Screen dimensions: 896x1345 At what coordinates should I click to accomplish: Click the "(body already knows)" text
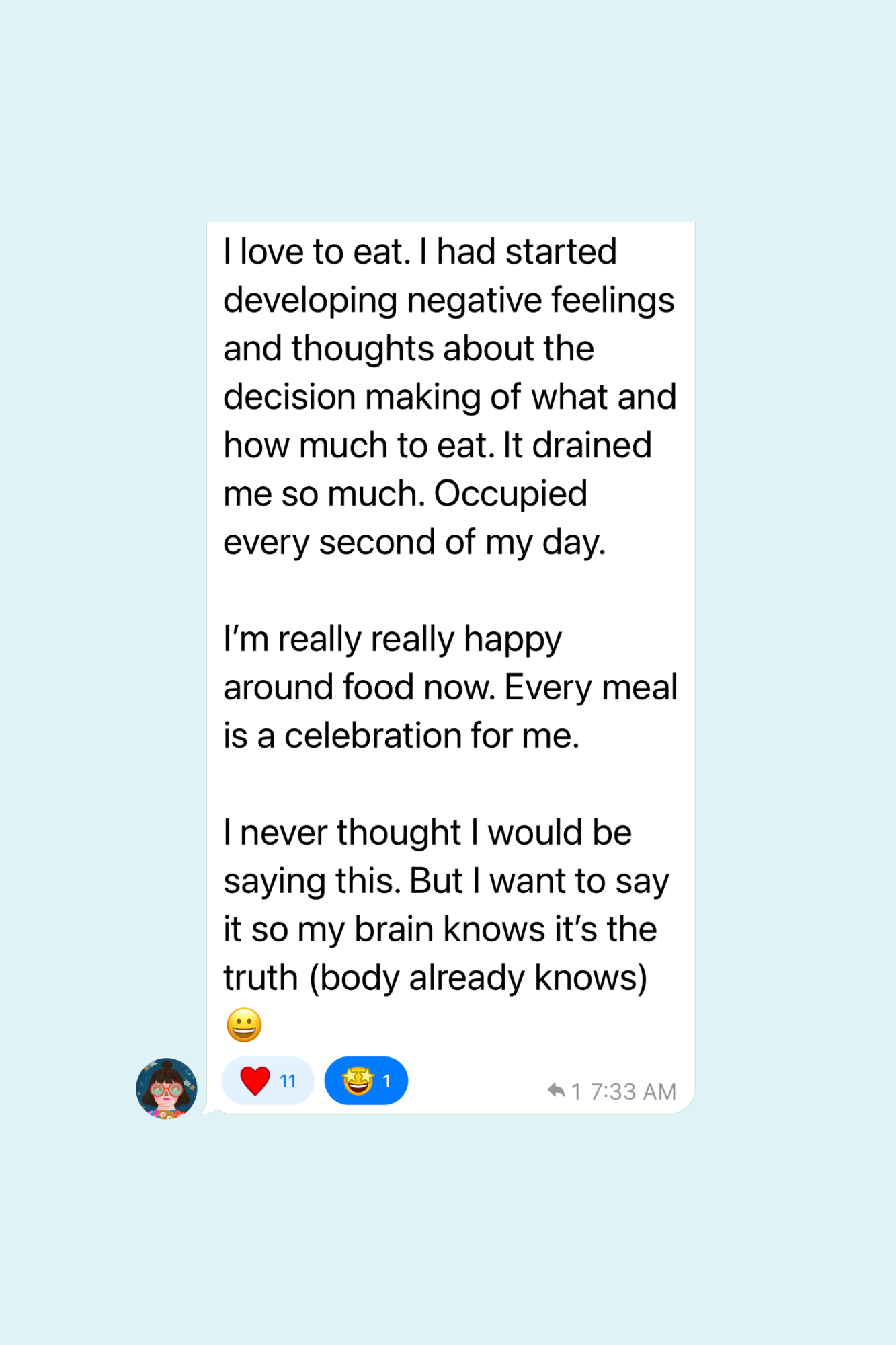click(478, 978)
